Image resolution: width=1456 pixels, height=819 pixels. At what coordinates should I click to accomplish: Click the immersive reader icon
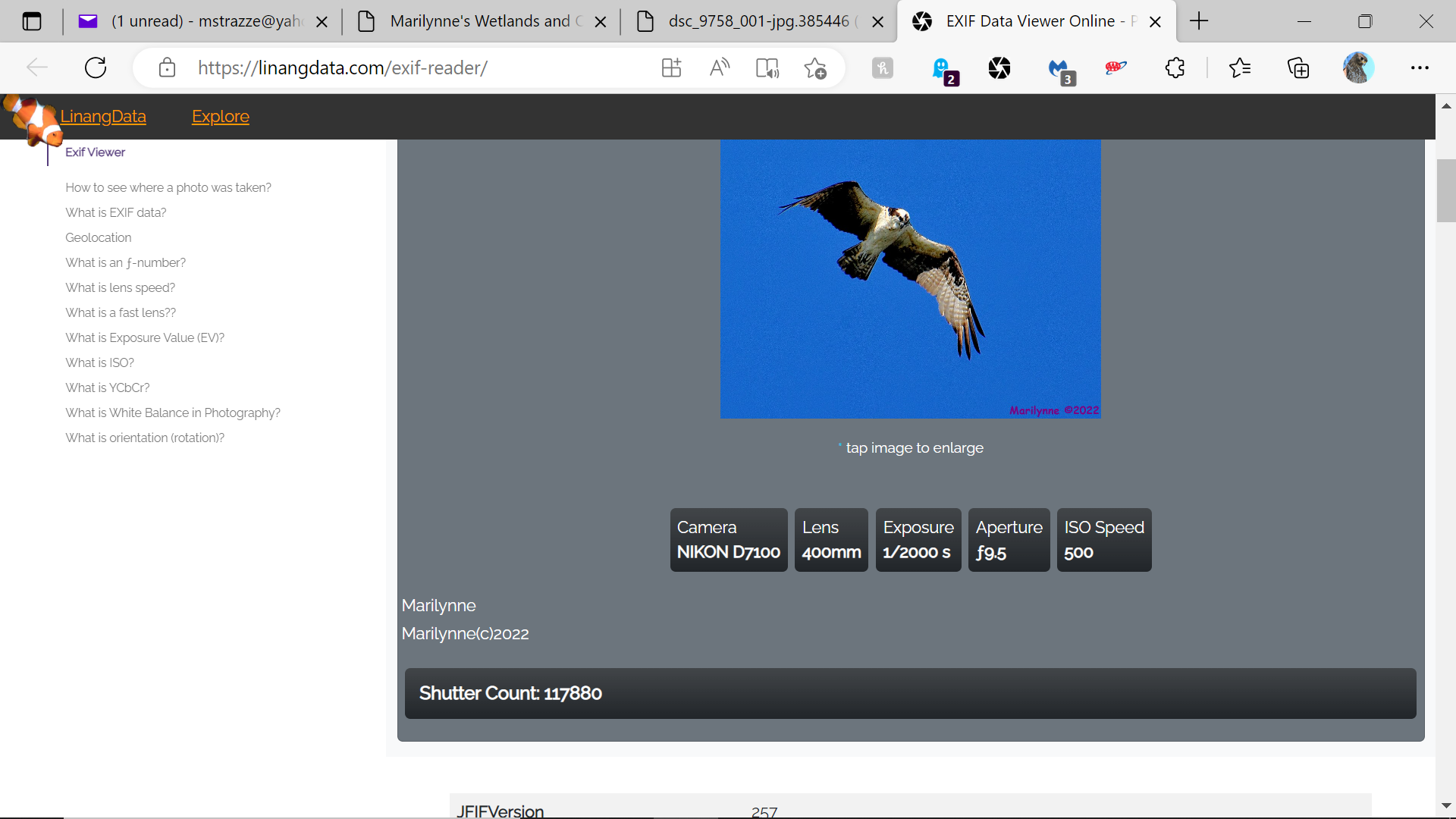coord(767,67)
